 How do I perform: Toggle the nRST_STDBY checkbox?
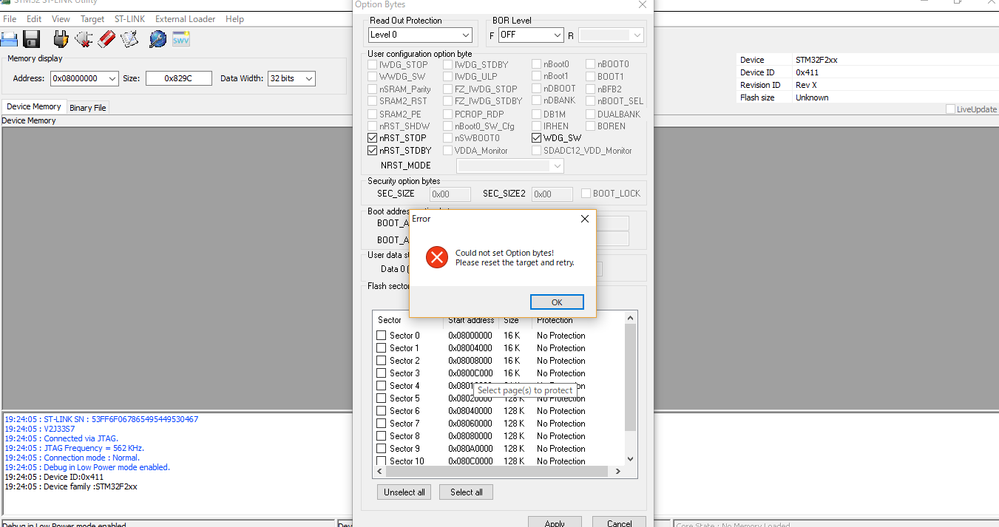tap(372, 150)
